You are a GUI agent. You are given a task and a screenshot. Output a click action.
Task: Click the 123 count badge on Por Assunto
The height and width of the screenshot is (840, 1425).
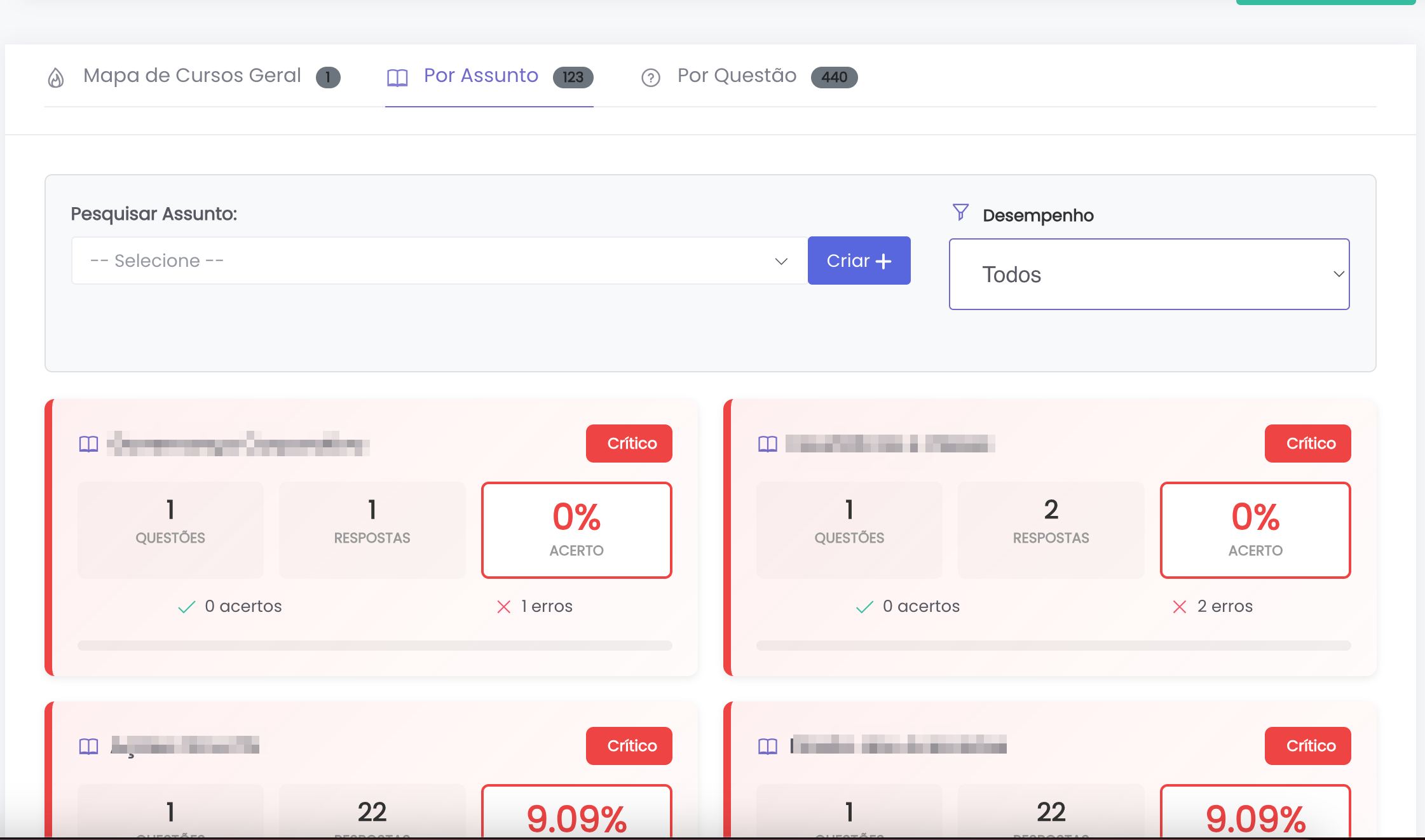(573, 77)
